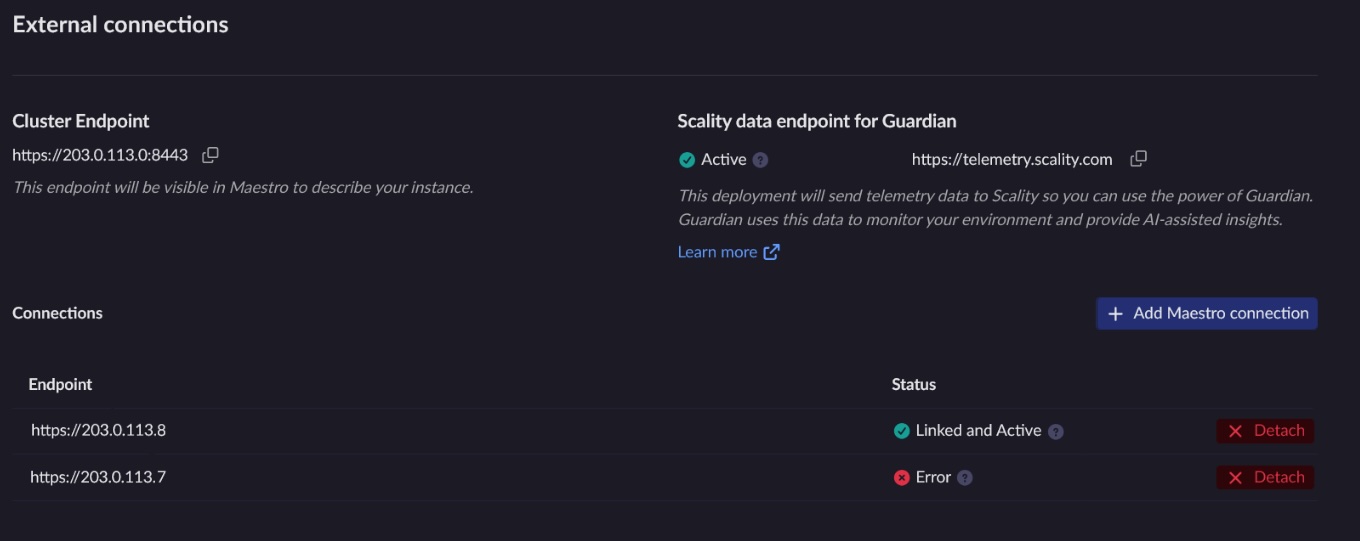
Task: Click external link icon after Learn more
Action: click(771, 252)
